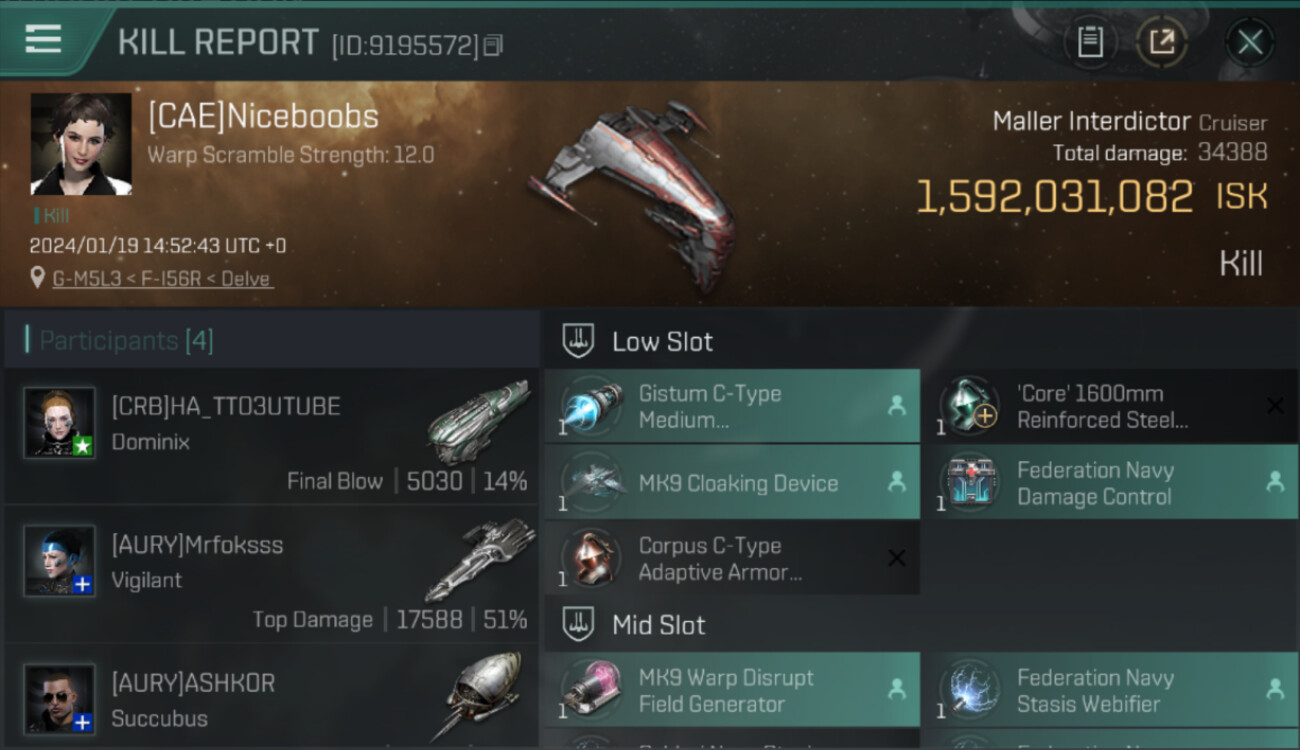Click the share export icon
This screenshot has width=1300, height=750.
coord(1161,42)
